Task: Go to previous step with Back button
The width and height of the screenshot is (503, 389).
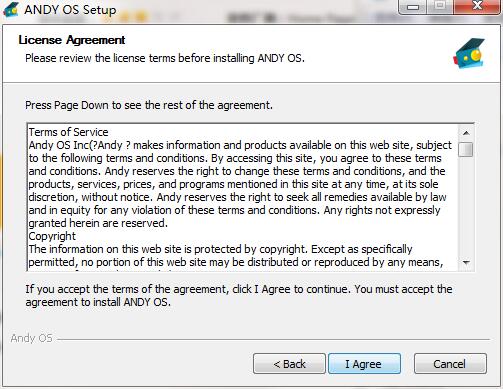Action: [x=289, y=364]
